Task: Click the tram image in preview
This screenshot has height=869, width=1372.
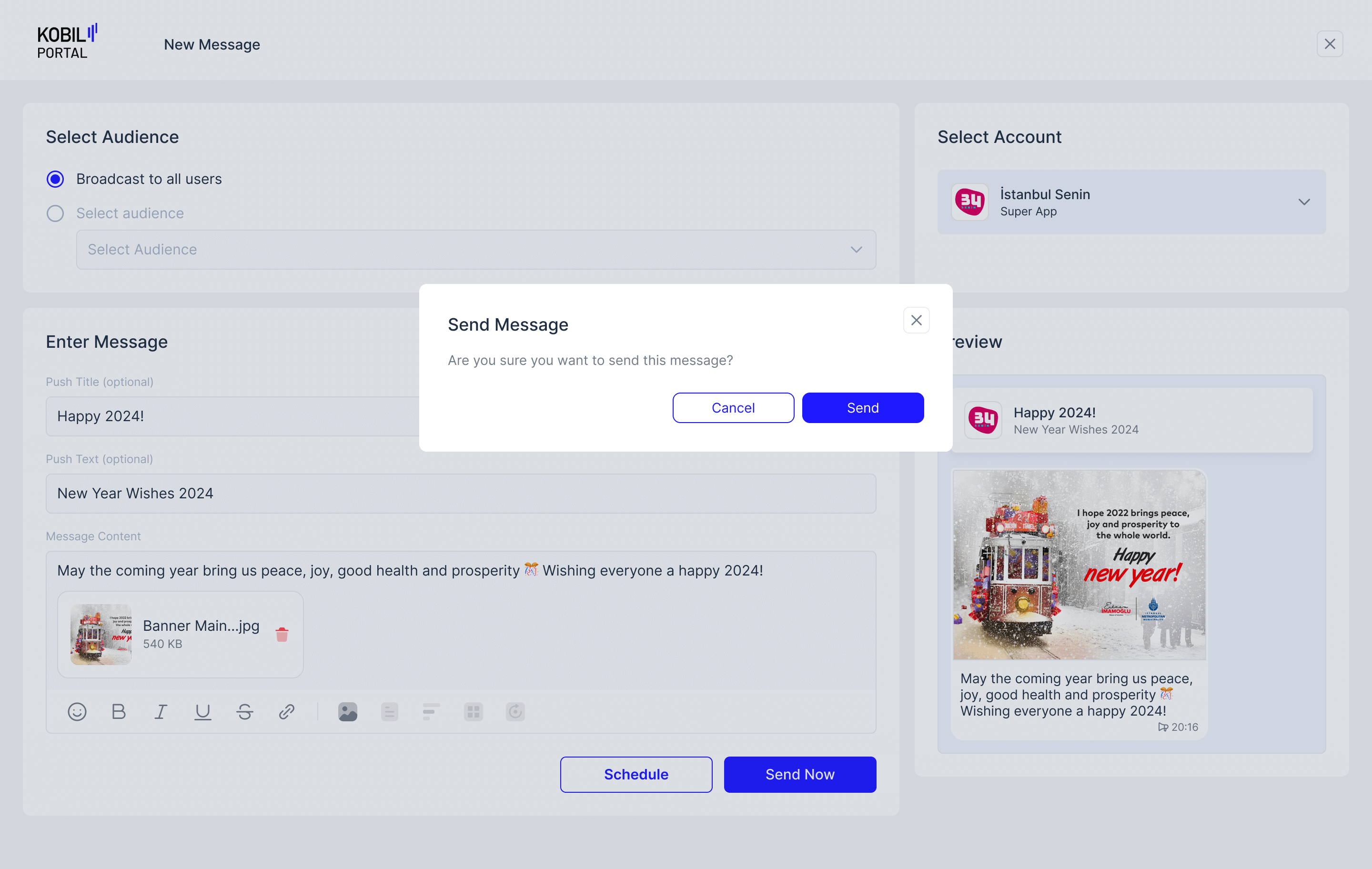Action: 1079,565
